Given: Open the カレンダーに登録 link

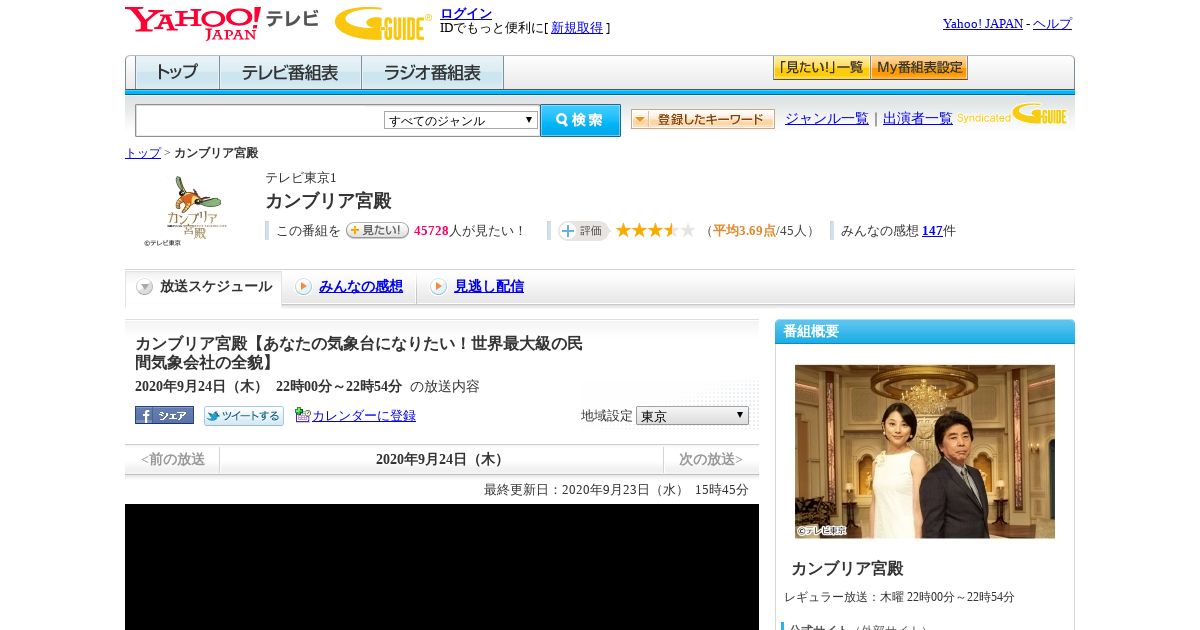Looking at the screenshot, I should click(x=364, y=416).
